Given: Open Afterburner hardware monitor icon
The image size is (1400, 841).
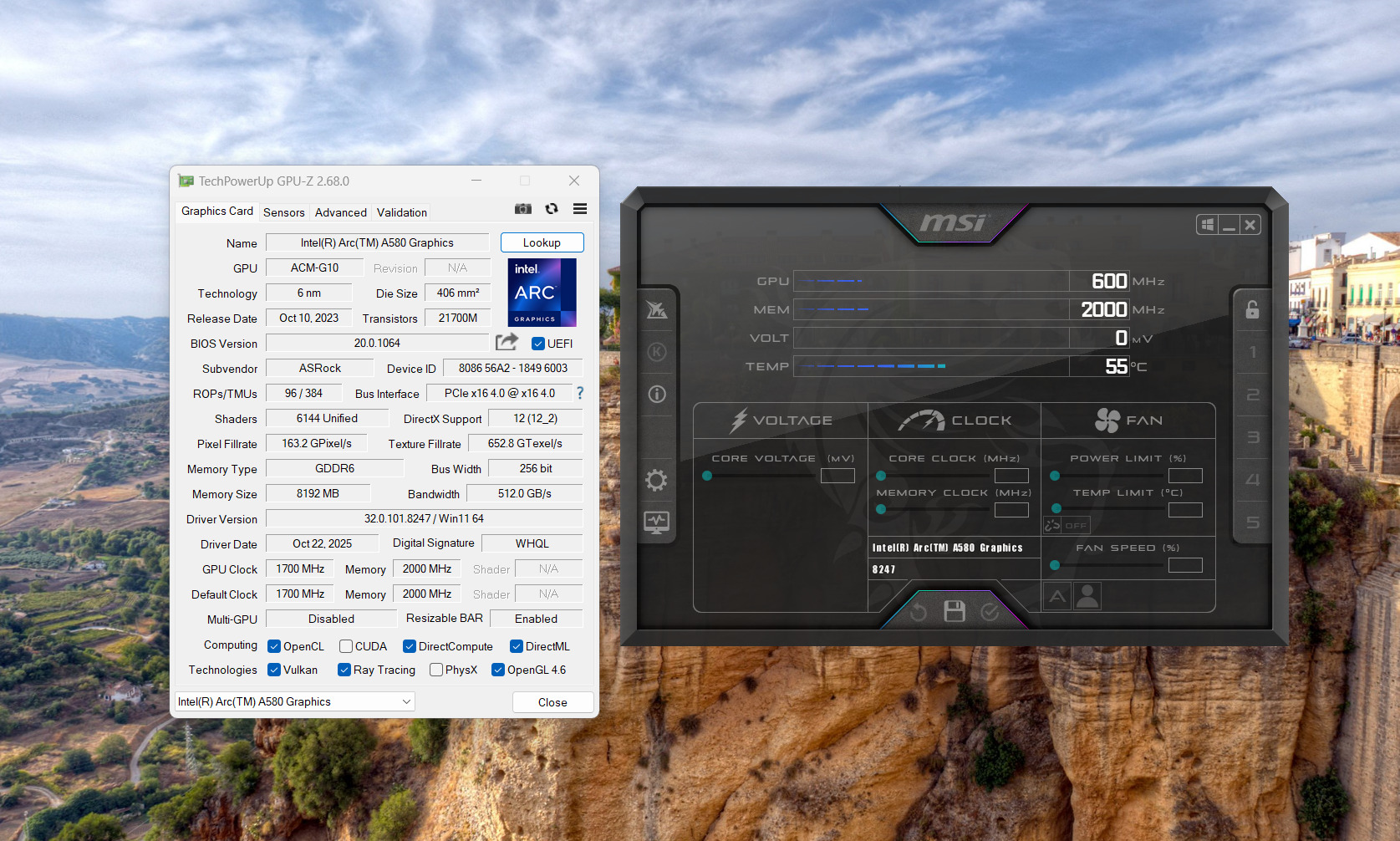Looking at the screenshot, I should [657, 522].
